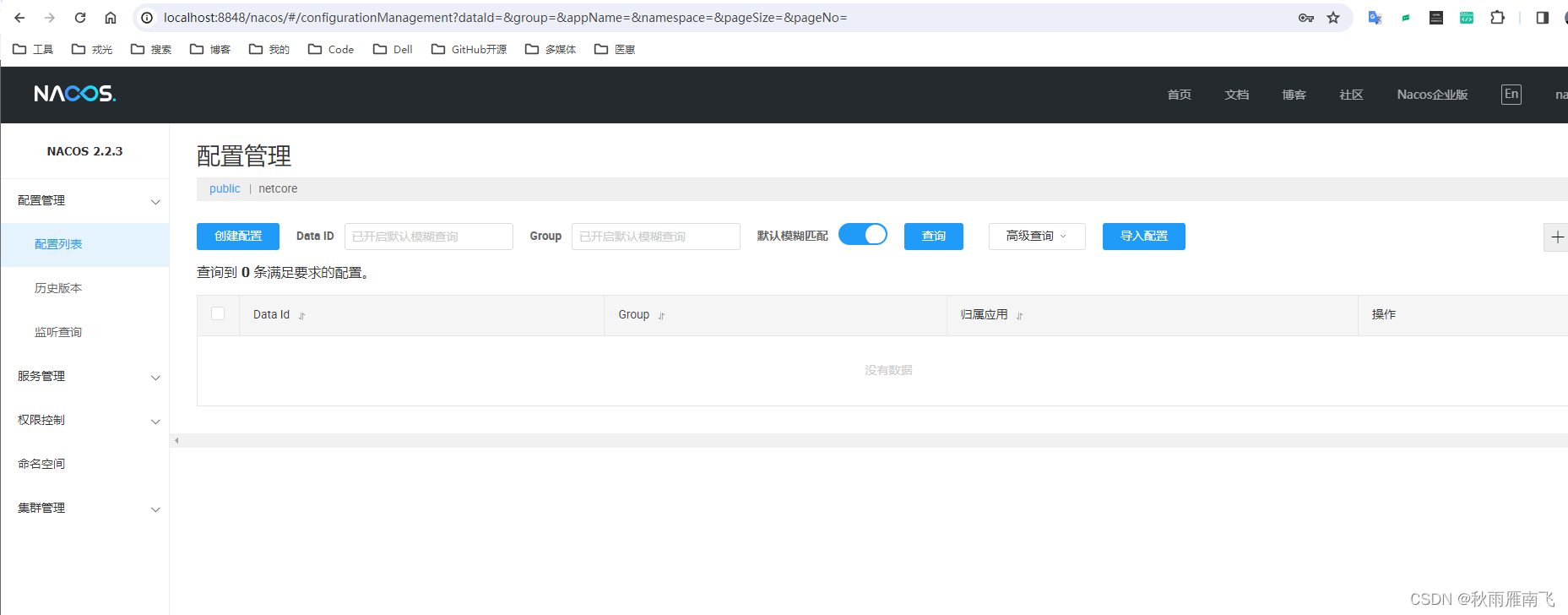Screen dimensions: 1568x615
Task: Open the Dell bookmark folder
Action: tap(393, 50)
